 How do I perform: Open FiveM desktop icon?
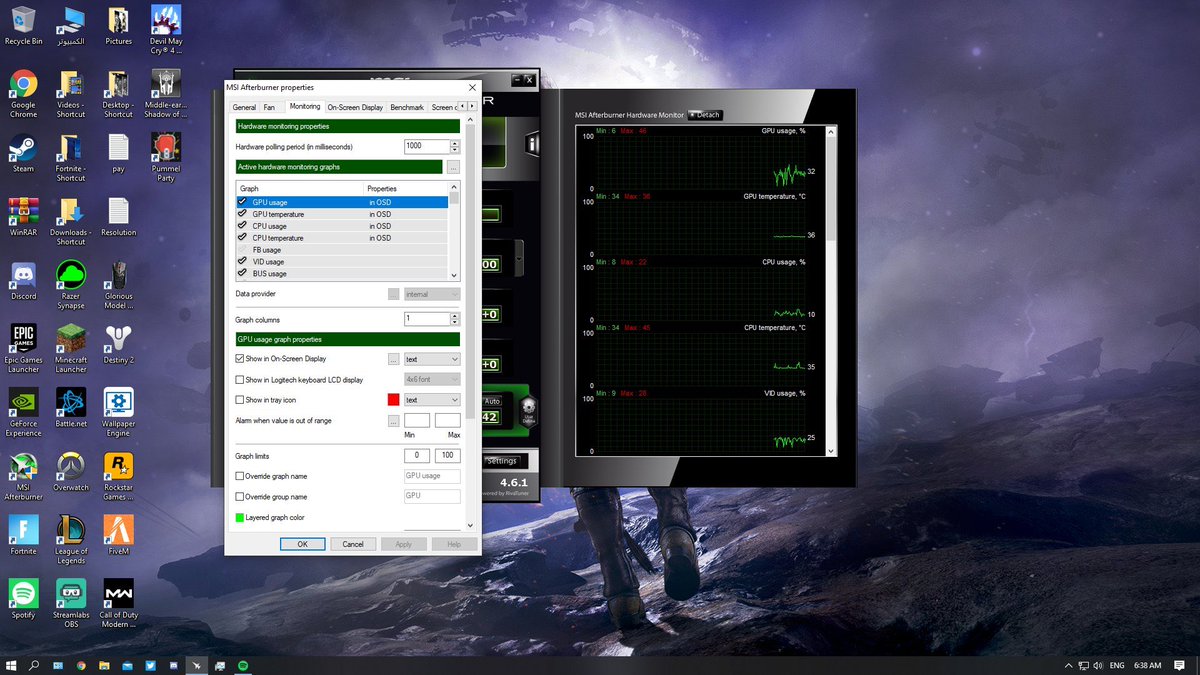point(118,535)
